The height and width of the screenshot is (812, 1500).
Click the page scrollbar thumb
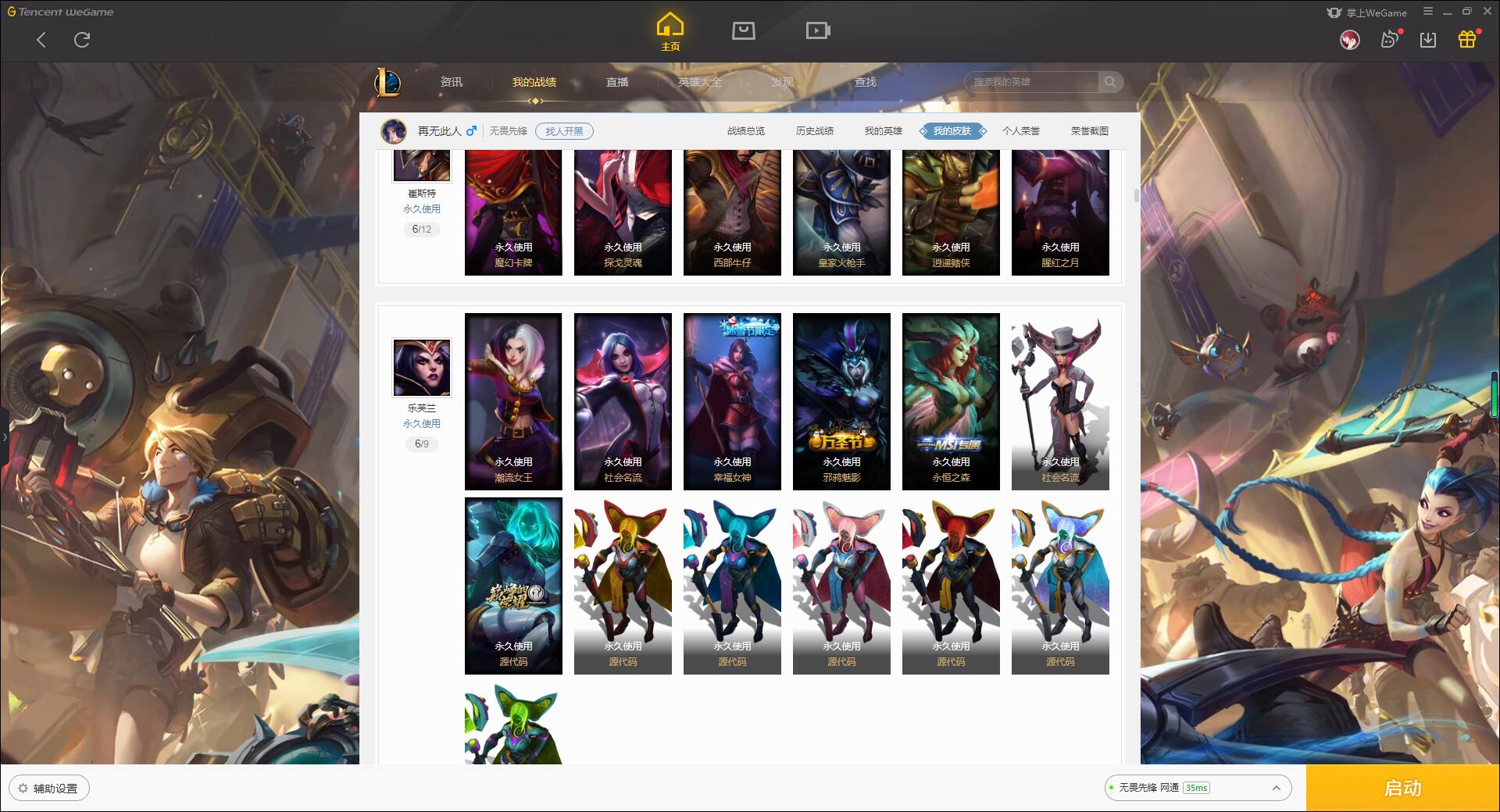pyautogui.click(x=1137, y=194)
